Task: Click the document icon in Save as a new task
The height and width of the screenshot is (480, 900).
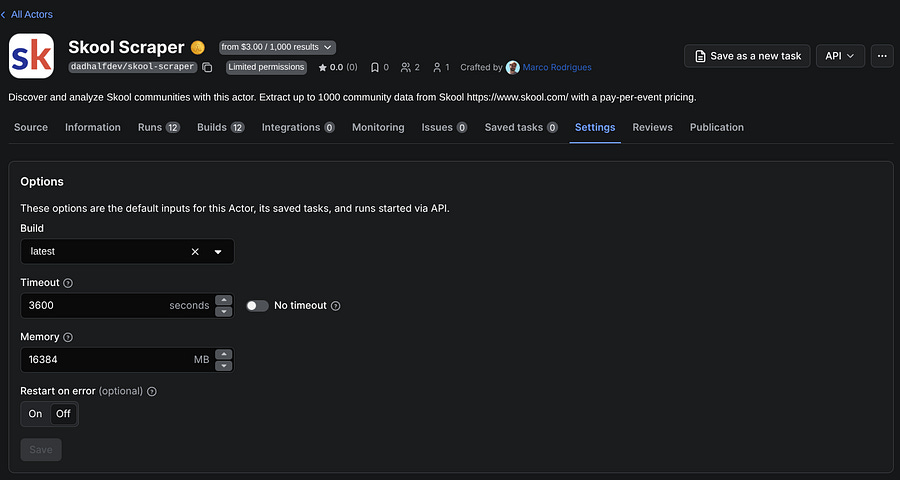Action: [x=700, y=56]
